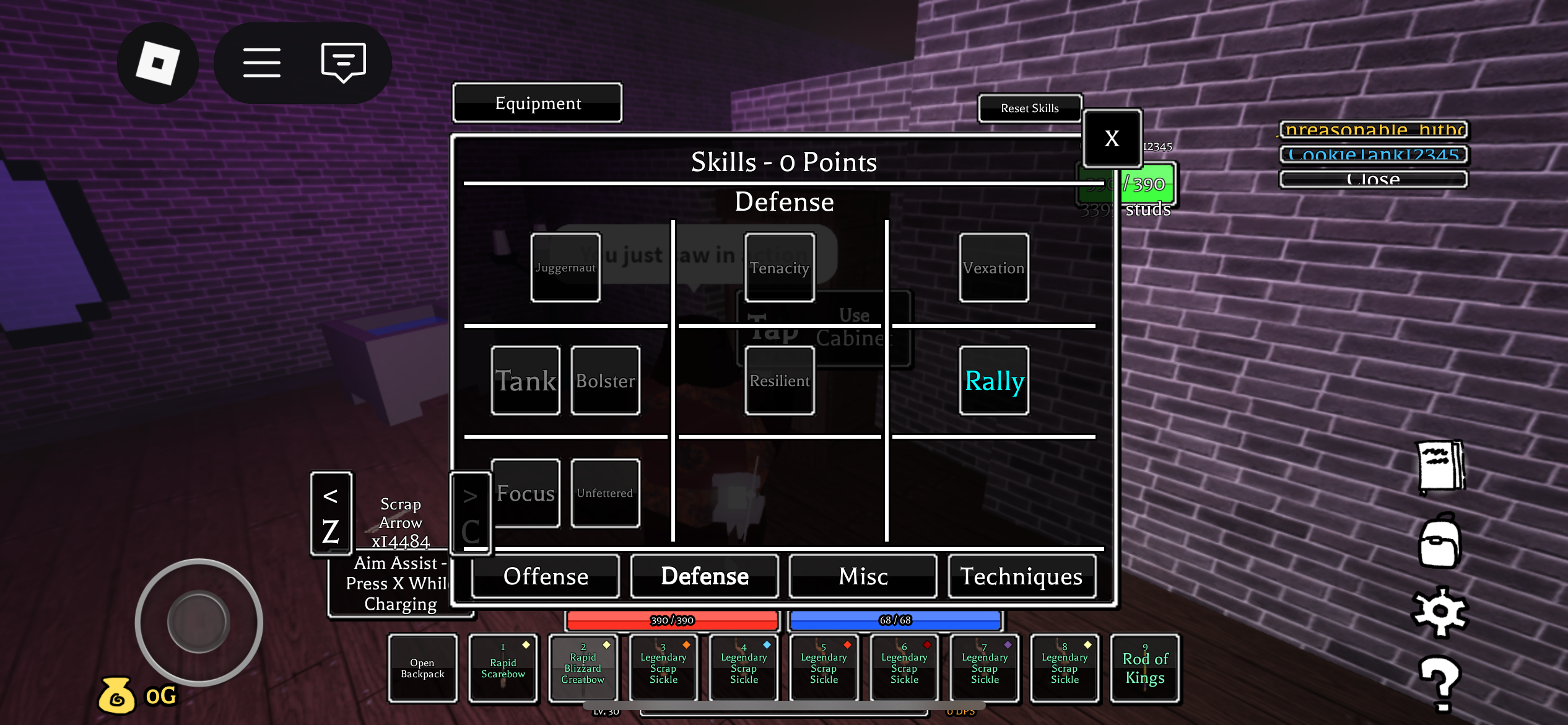1568x725 pixels.
Task: Select CookieTank12345 player entry
Action: point(1374,154)
